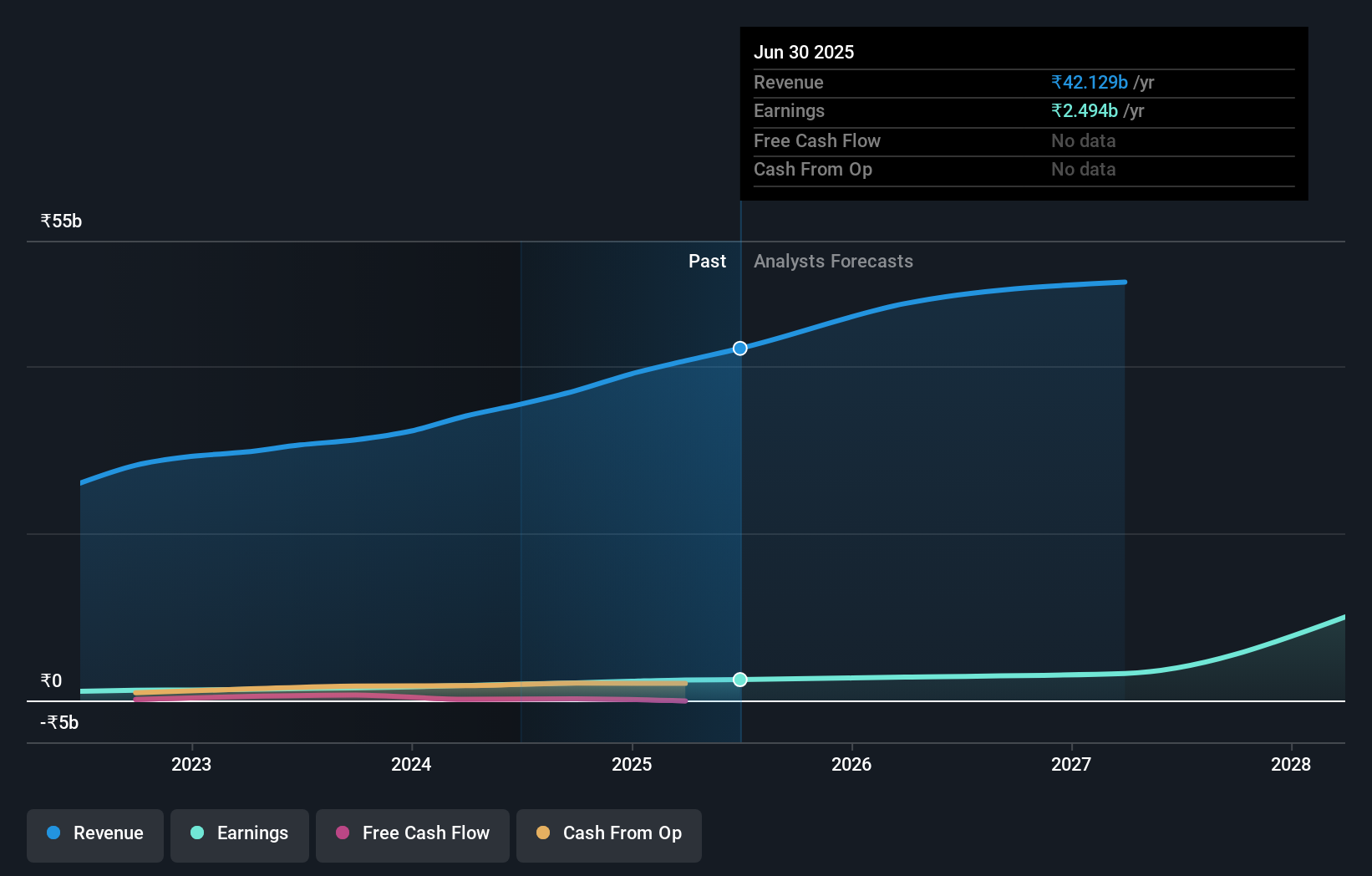Click the 'Past' section label

click(x=707, y=261)
